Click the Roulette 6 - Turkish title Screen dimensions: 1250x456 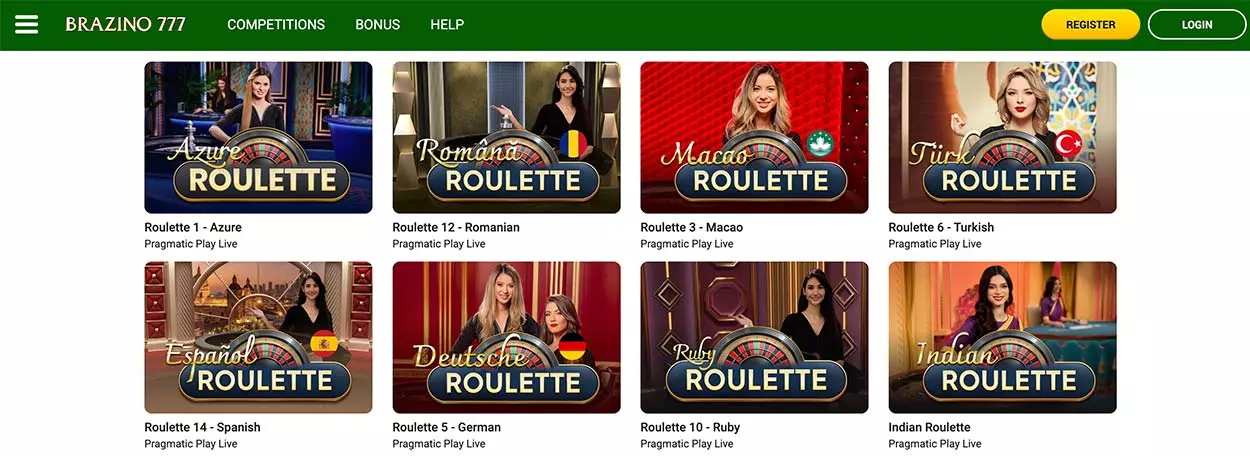click(x=941, y=227)
